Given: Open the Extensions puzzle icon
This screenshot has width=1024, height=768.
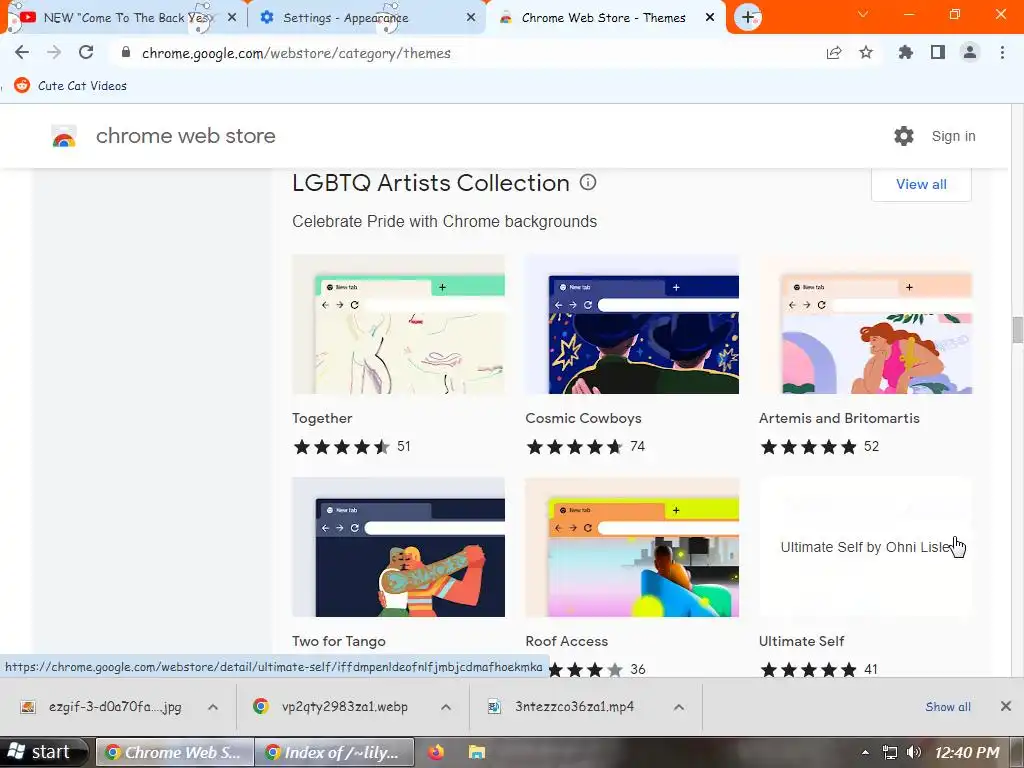Looking at the screenshot, I should point(905,52).
